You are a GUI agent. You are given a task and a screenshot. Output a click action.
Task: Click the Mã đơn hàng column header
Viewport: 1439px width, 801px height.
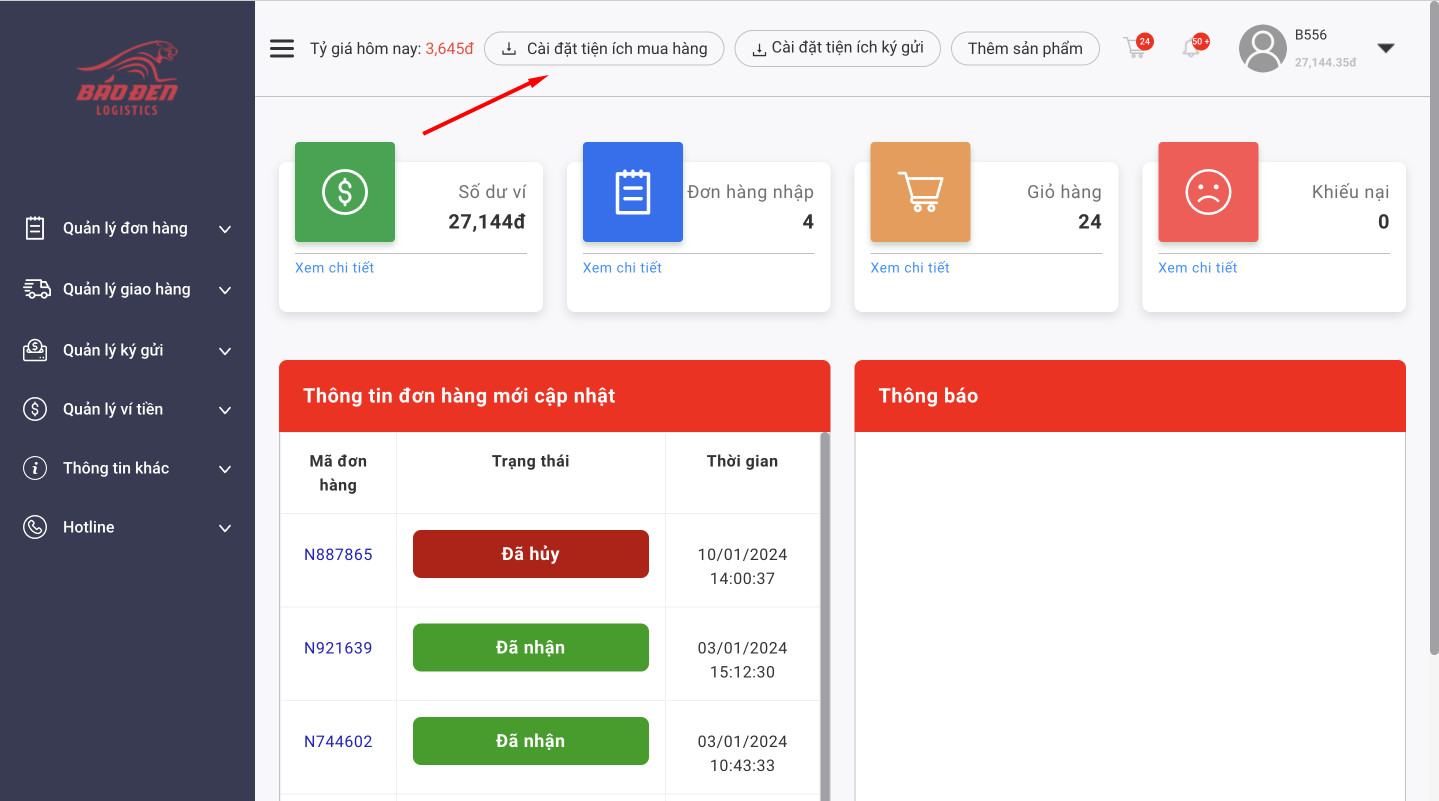[x=338, y=473]
